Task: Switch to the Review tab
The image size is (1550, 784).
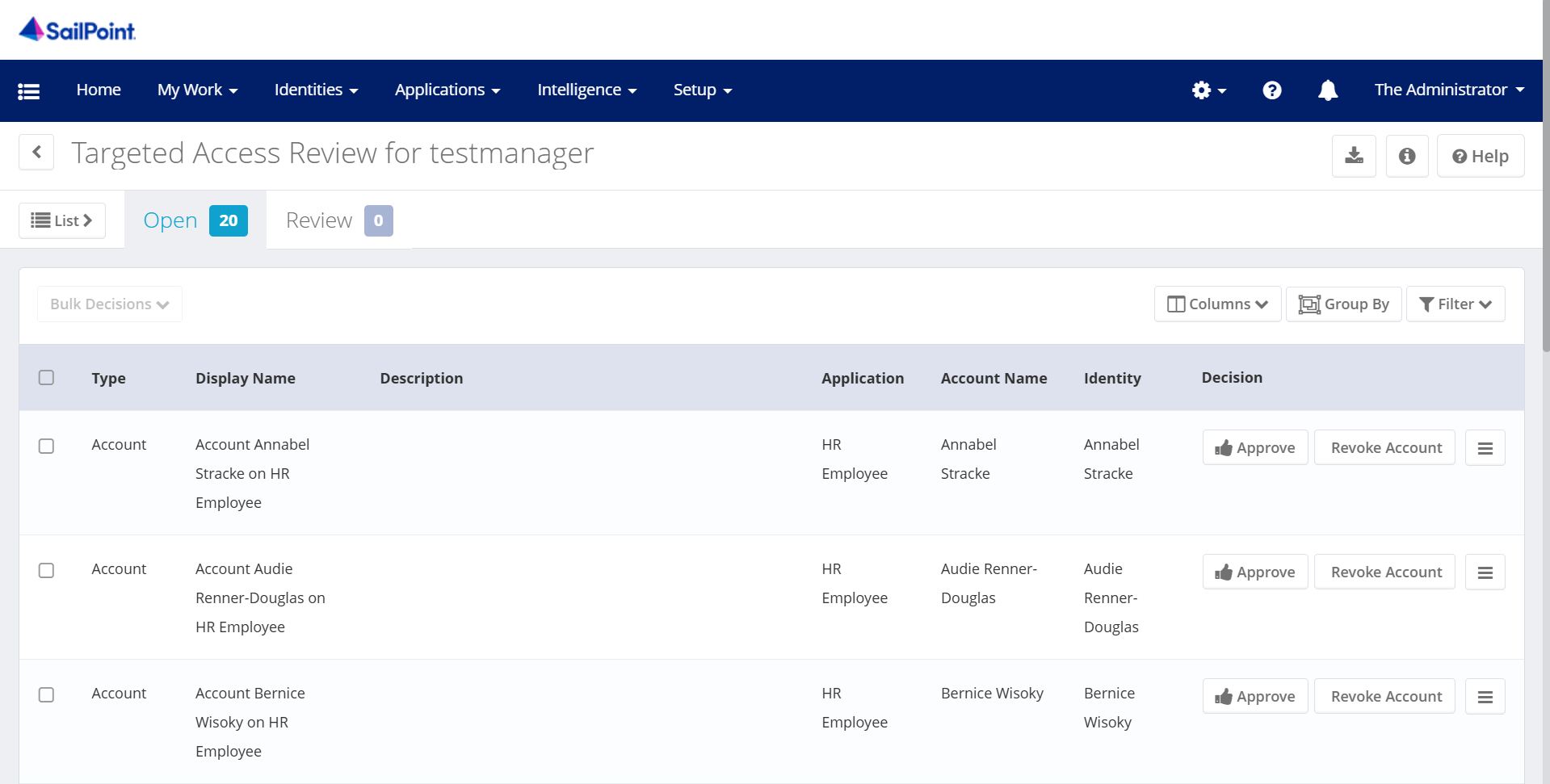Action: pyautogui.click(x=338, y=220)
